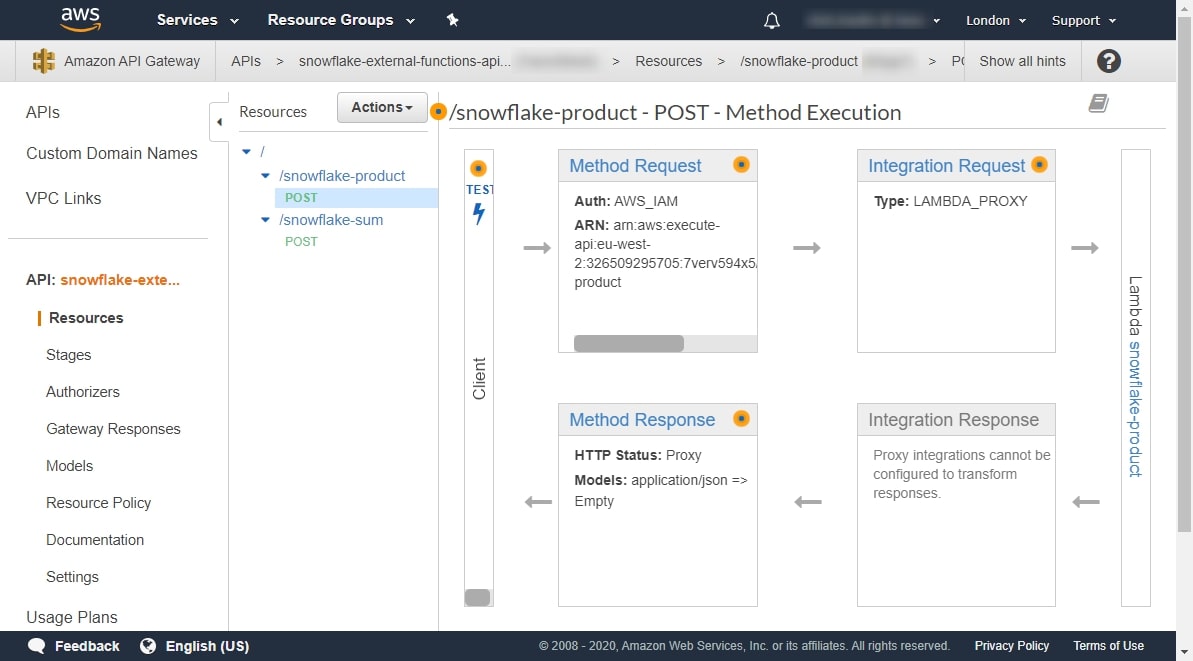This screenshot has height=661, width=1193.
Task: Click the Method Response hint dot
Action: click(x=741, y=418)
